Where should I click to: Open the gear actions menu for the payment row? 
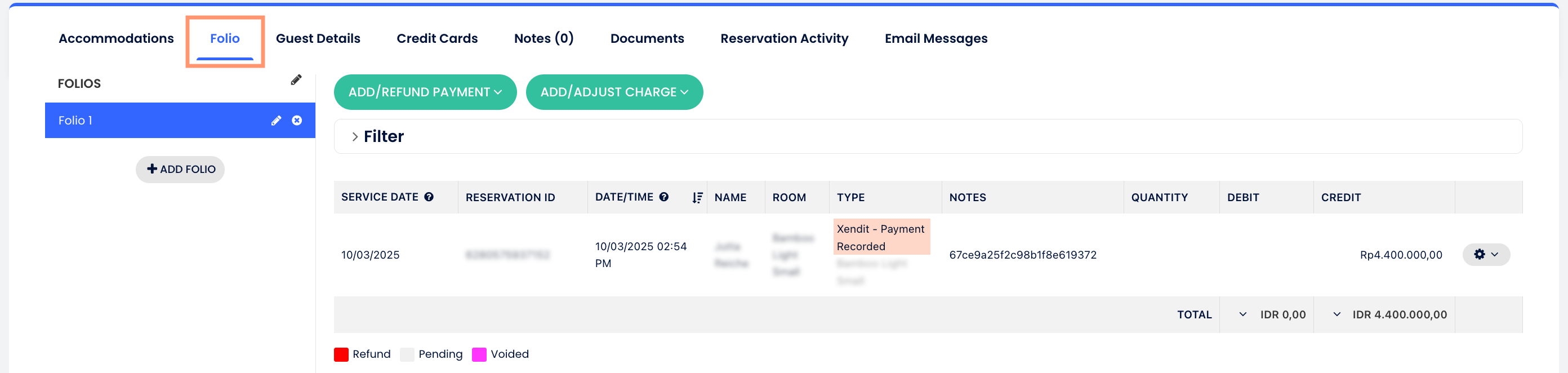pyautogui.click(x=1486, y=254)
